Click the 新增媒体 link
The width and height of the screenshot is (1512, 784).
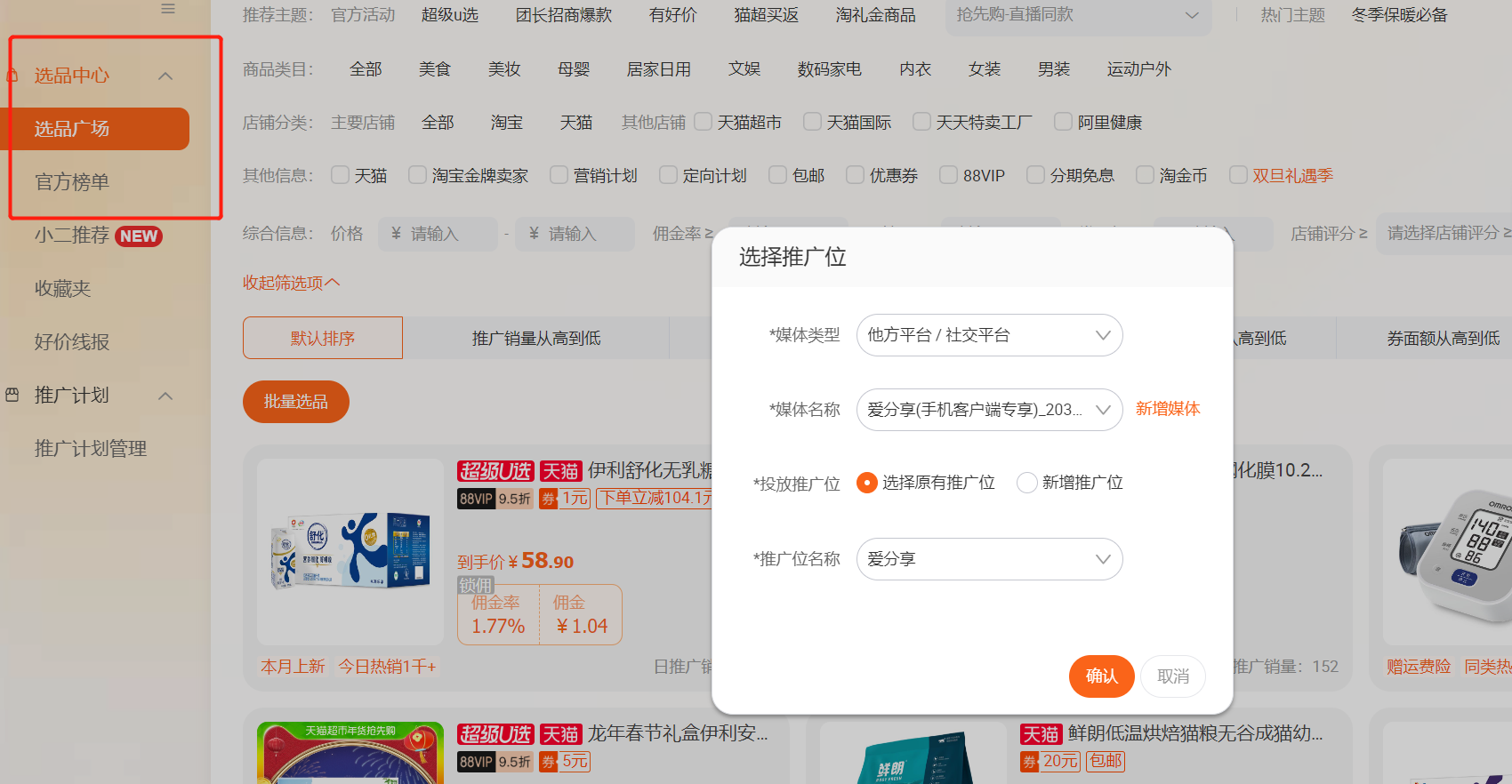tap(1168, 409)
